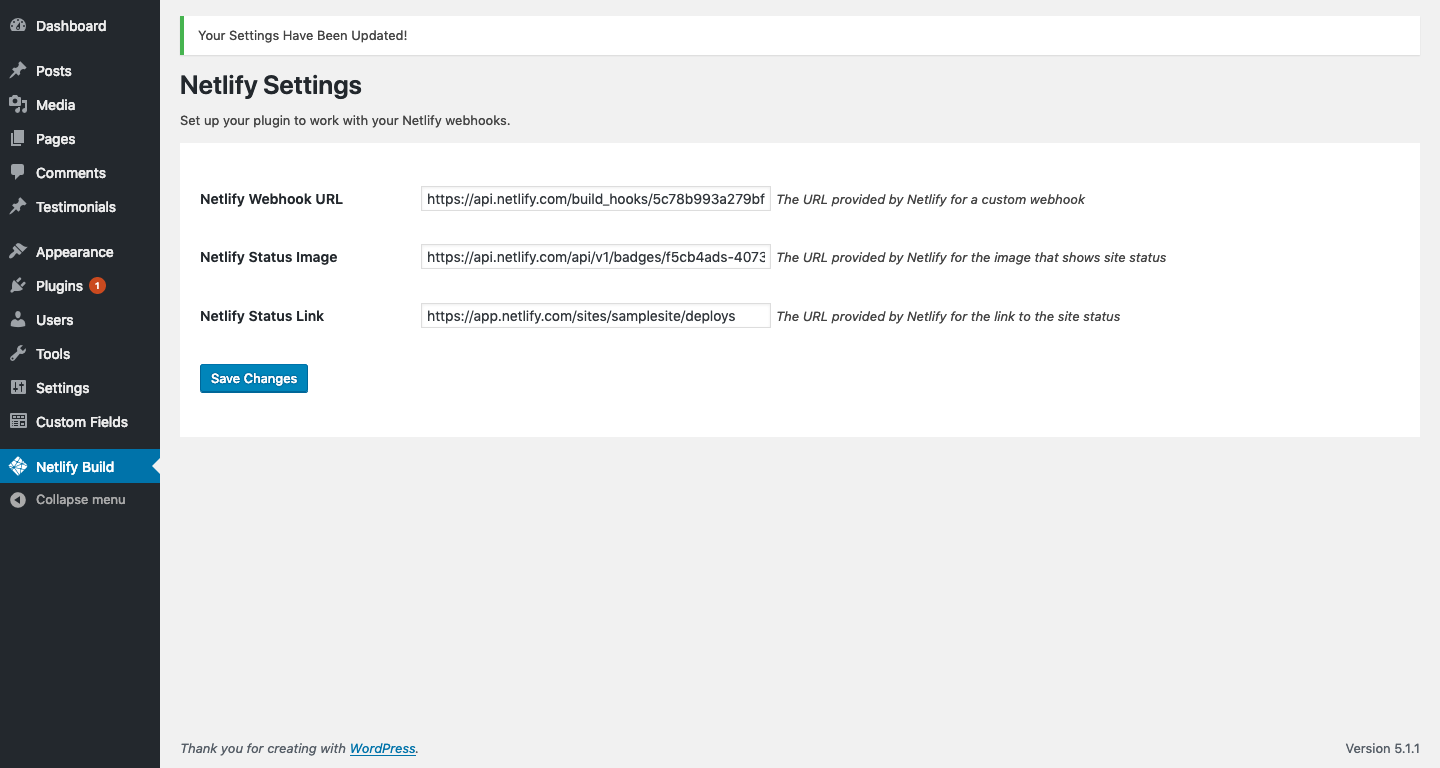The width and height of the screenshot is (1440, 768).
Task: Click the Netlify Build diamond icon
Action: [x=18, y=467]
